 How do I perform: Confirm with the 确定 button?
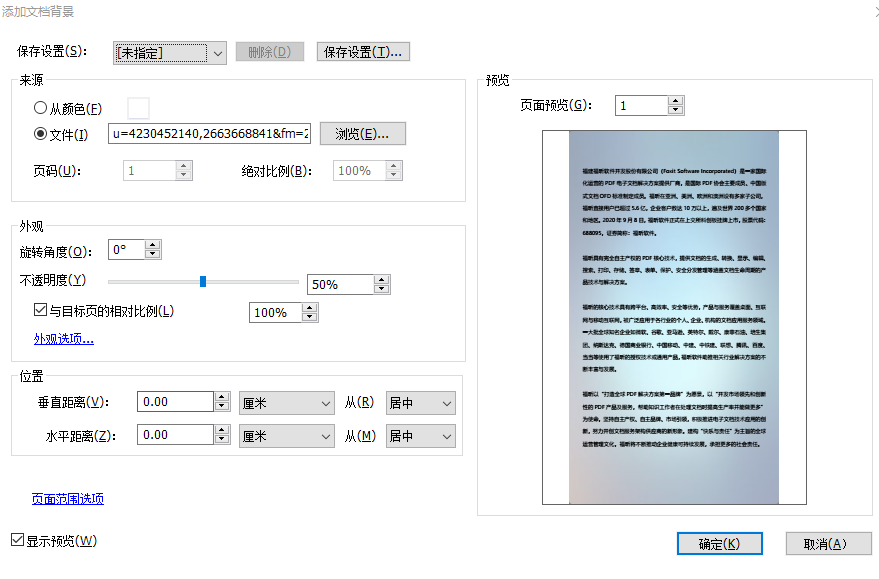click(x=719, y=543)
